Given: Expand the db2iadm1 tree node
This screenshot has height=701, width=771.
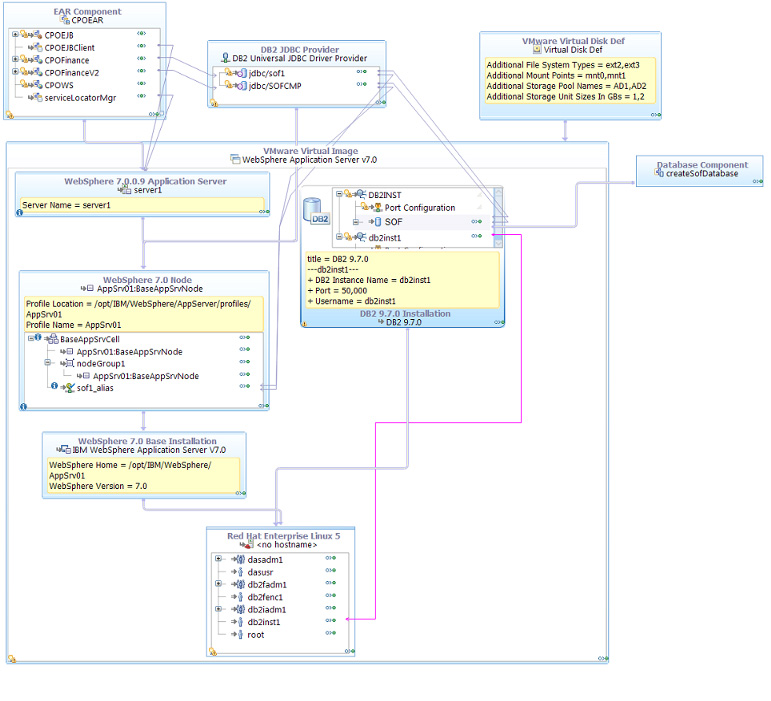Looking at the screenshot, I should pyautogui.click(x=218, y=609).
